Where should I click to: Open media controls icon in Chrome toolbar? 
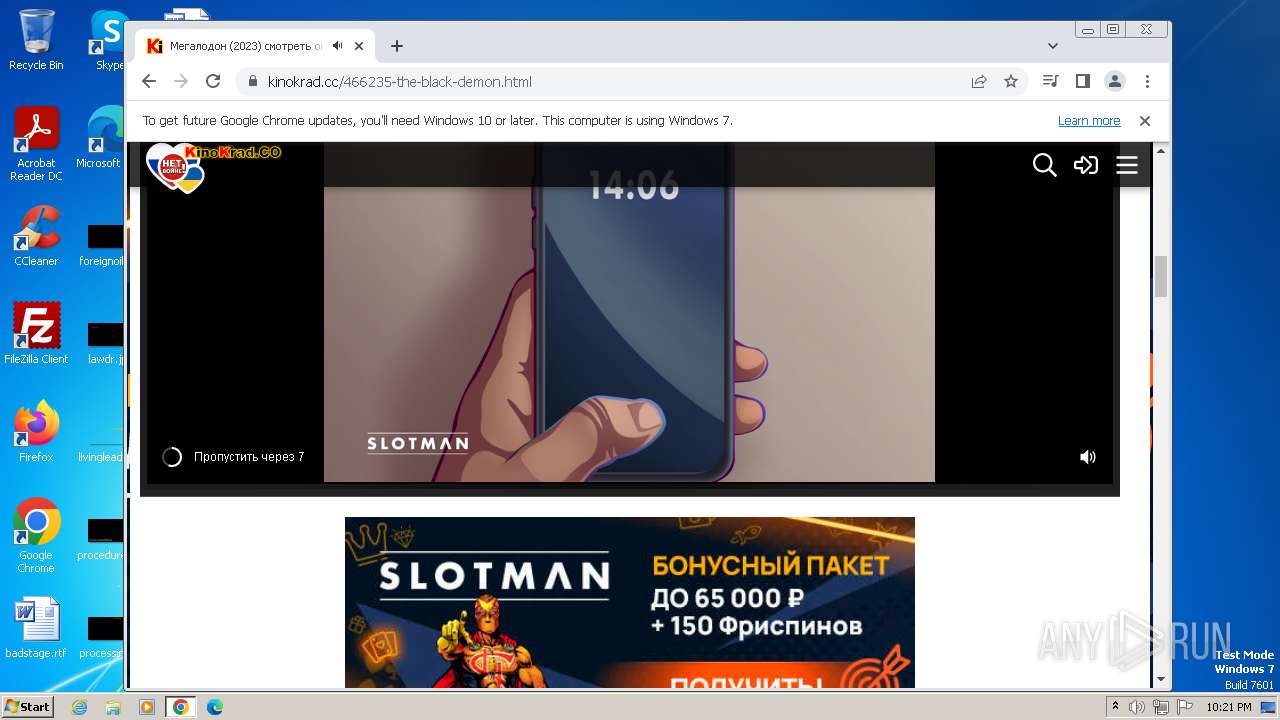click(1050, 82)
